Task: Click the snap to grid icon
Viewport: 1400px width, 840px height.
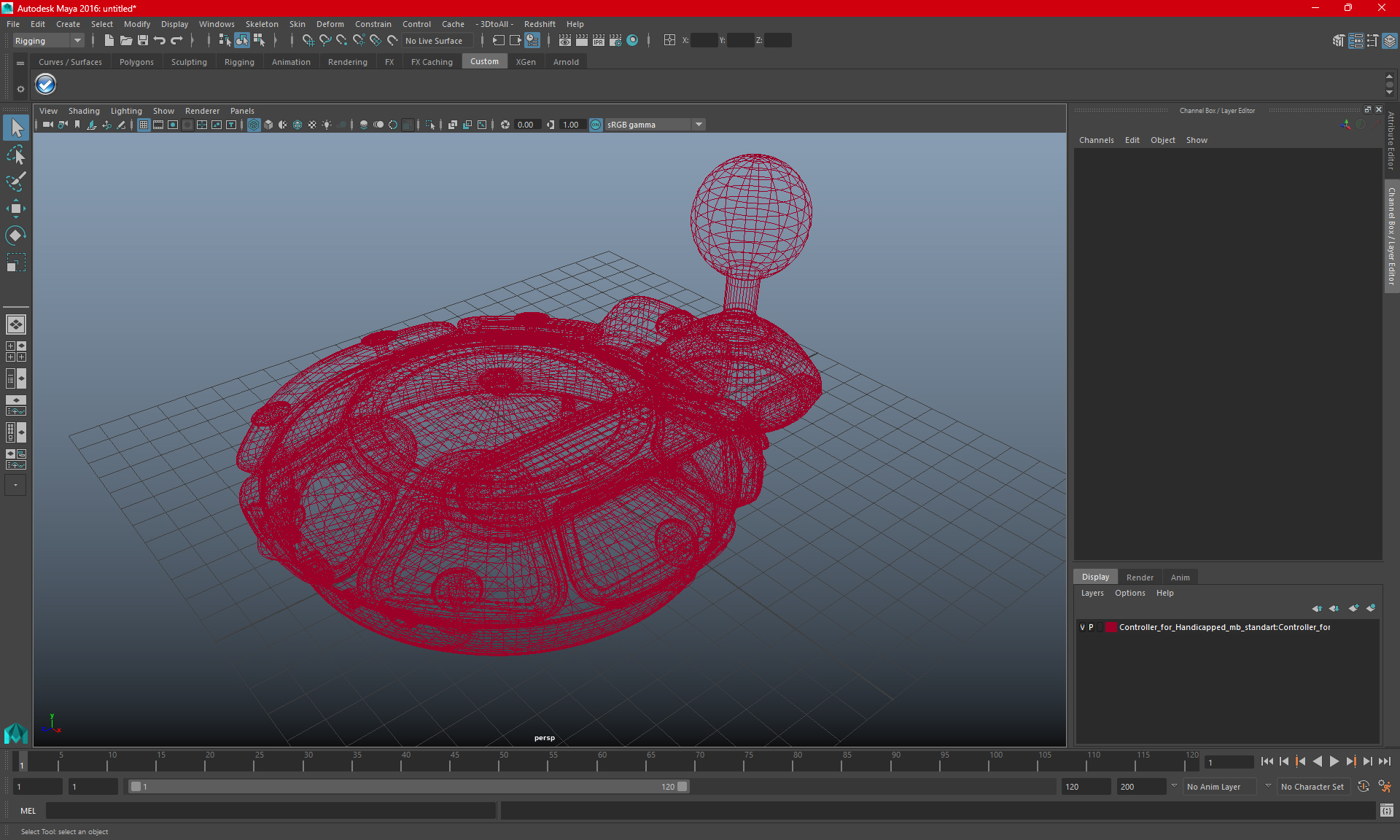Action: point(308,40)
